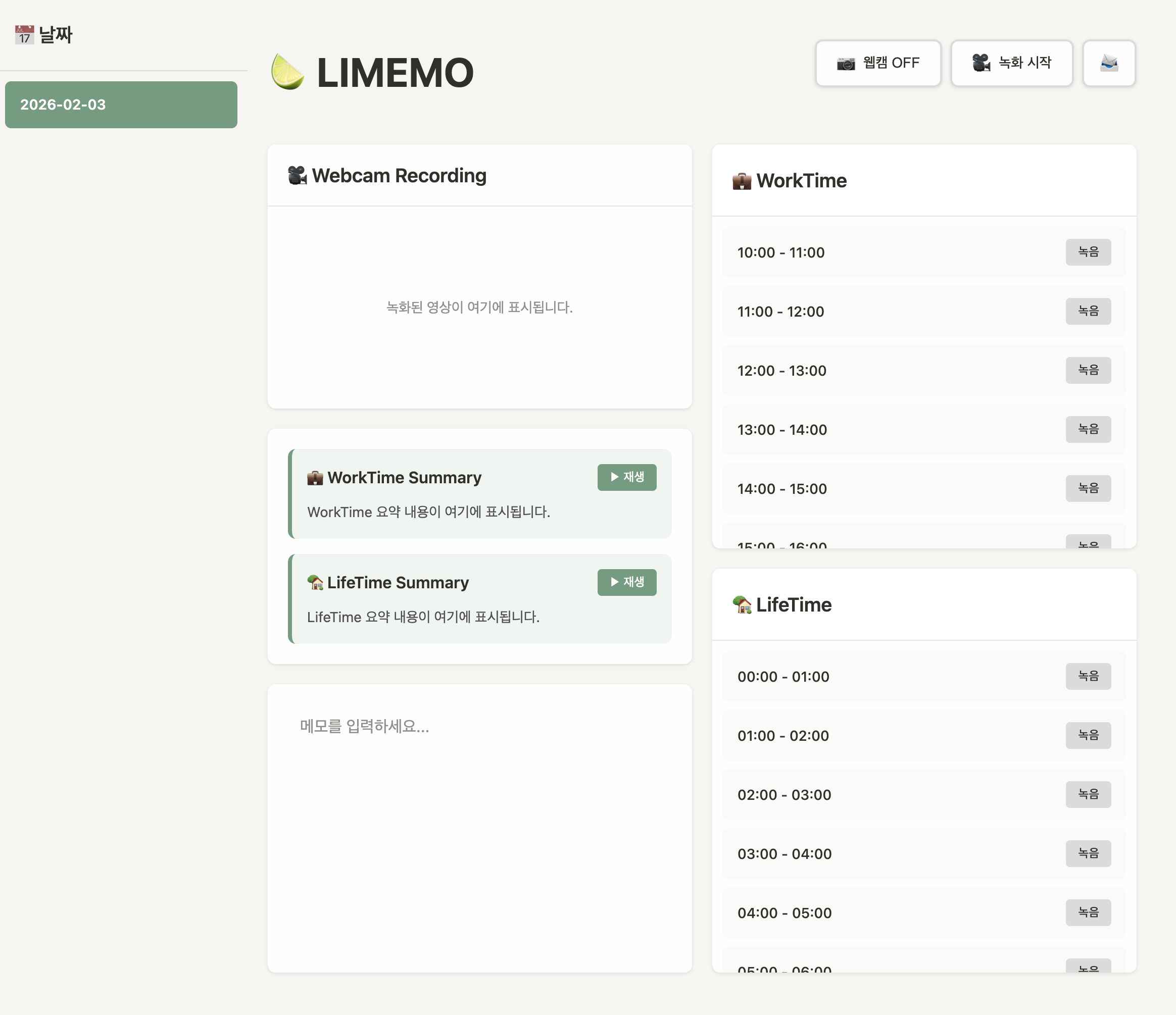Click the house icon in LifeTime header
Image resolution: width=1176 pixels, height=1015 pixels.
click(x=742, y=605)
